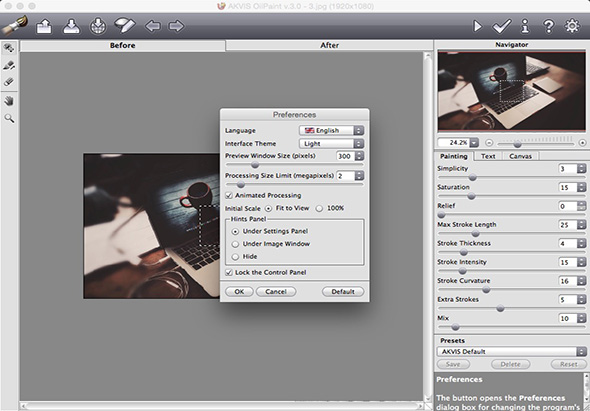The width and height of the screenshot is (590, 411).
Task: Open the Canvas settings tab
Action: [x=520, y=156]
